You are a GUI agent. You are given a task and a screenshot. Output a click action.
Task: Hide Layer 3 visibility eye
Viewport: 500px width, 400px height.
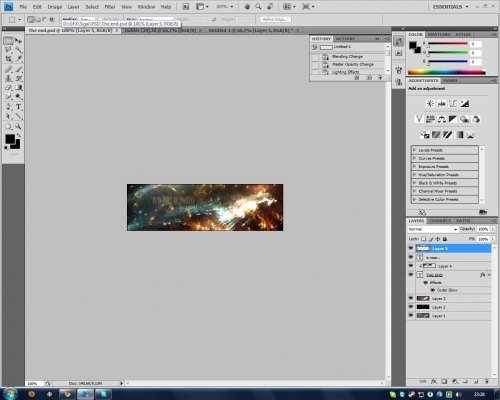click(411, 298)
